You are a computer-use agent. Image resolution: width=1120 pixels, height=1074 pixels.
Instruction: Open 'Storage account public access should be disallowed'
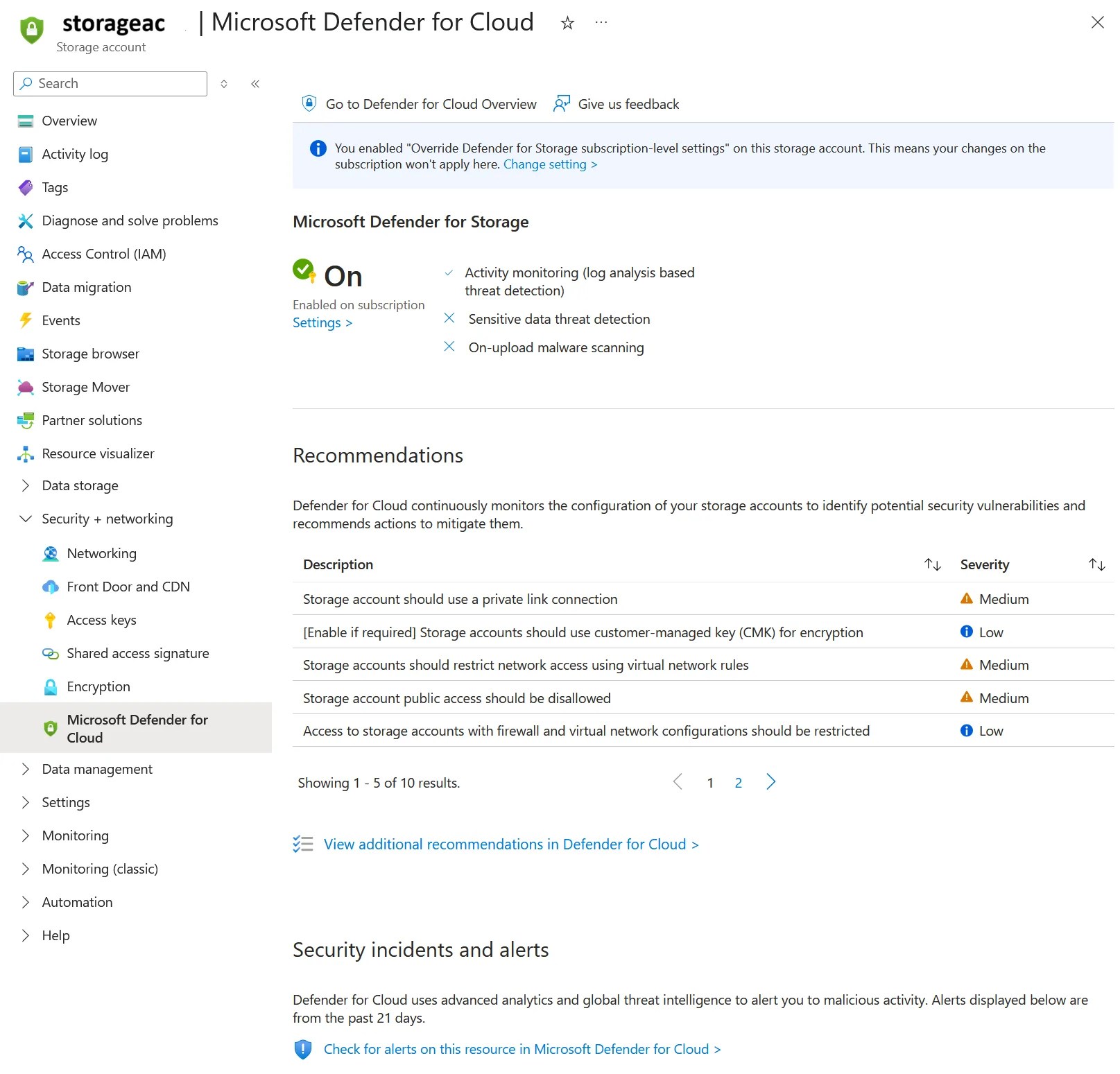point(457,699)
